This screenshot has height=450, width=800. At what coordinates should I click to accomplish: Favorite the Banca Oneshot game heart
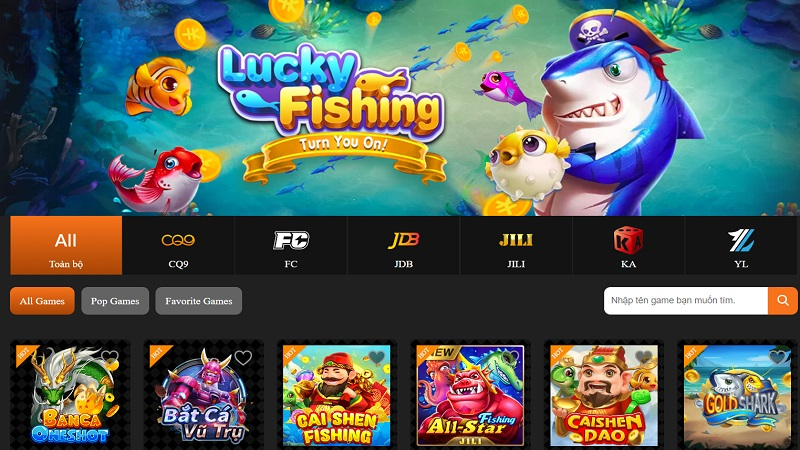109,357
